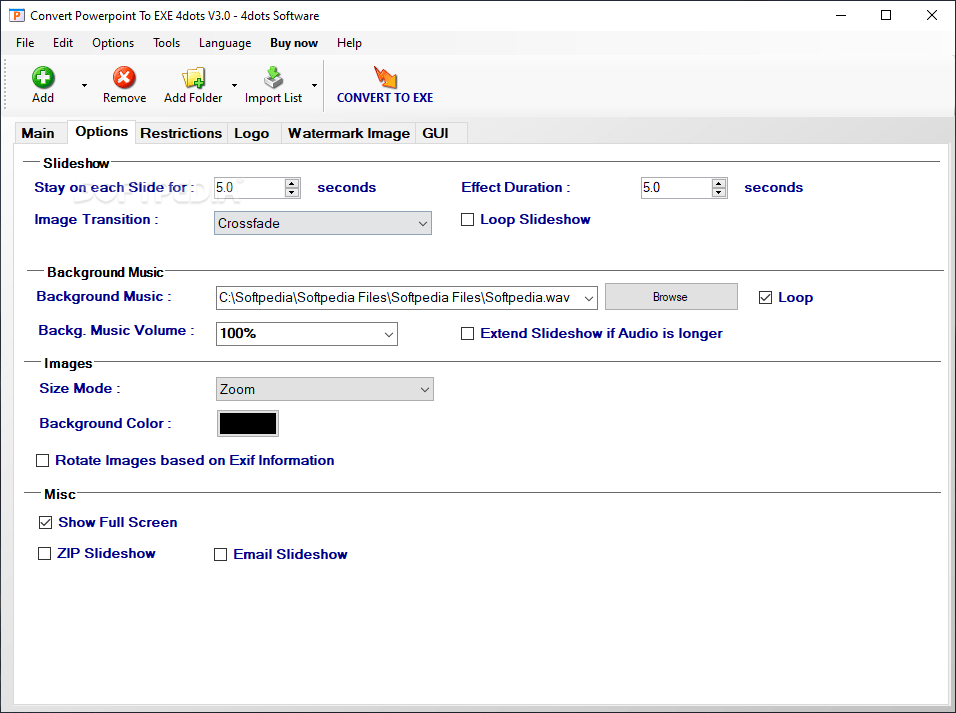Maximize the application window

pos(886,15)
